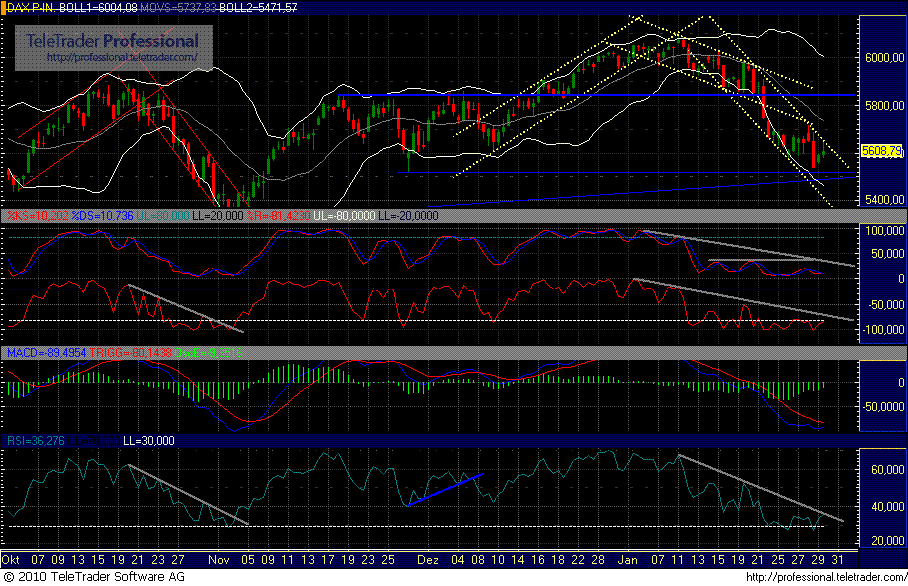Select the red %KS=10,202 stochastic label
This screenshot has width=908, height=586.
tap(38, 215)
